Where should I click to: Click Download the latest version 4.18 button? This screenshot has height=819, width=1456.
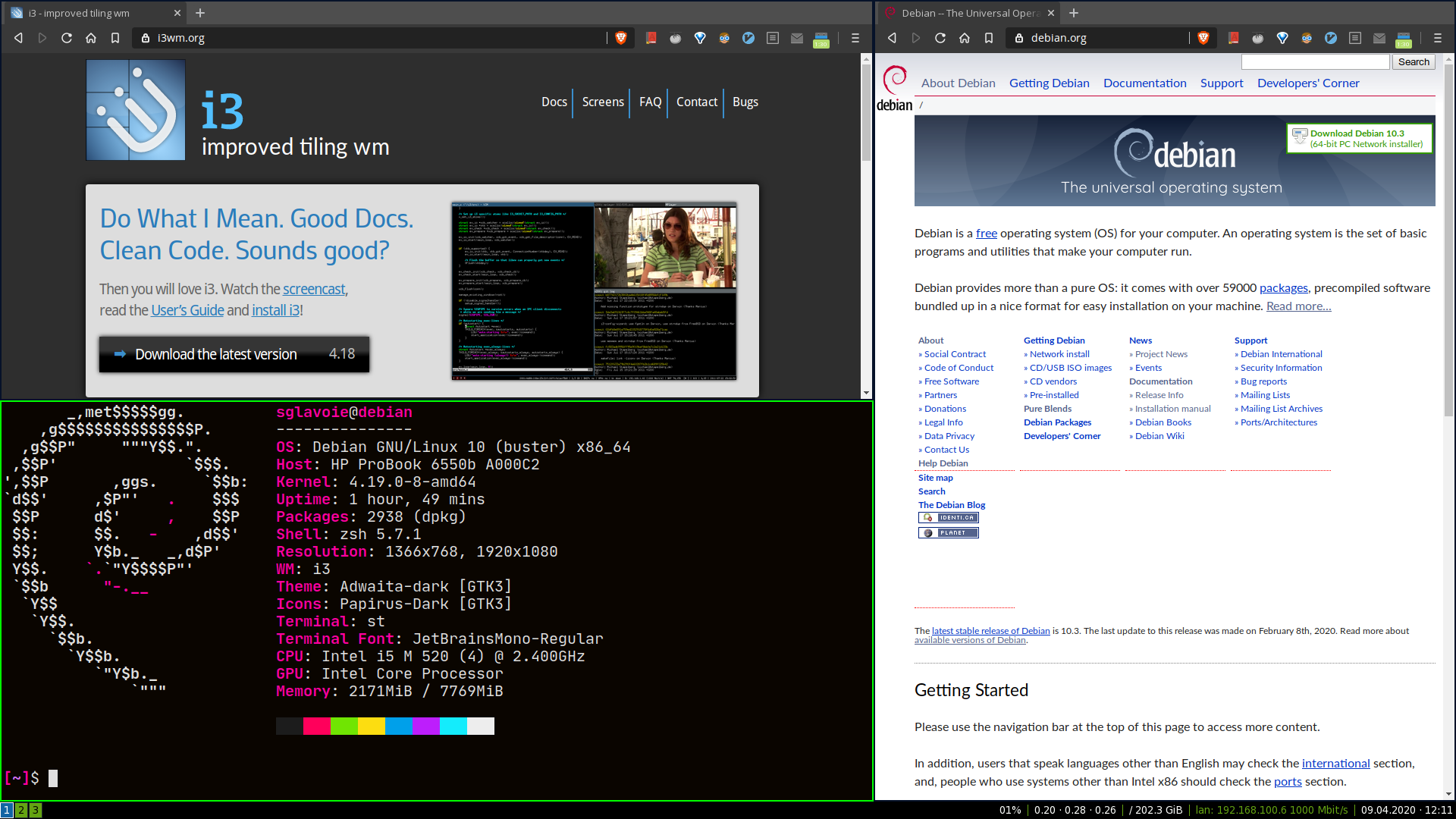pos(234,354)
